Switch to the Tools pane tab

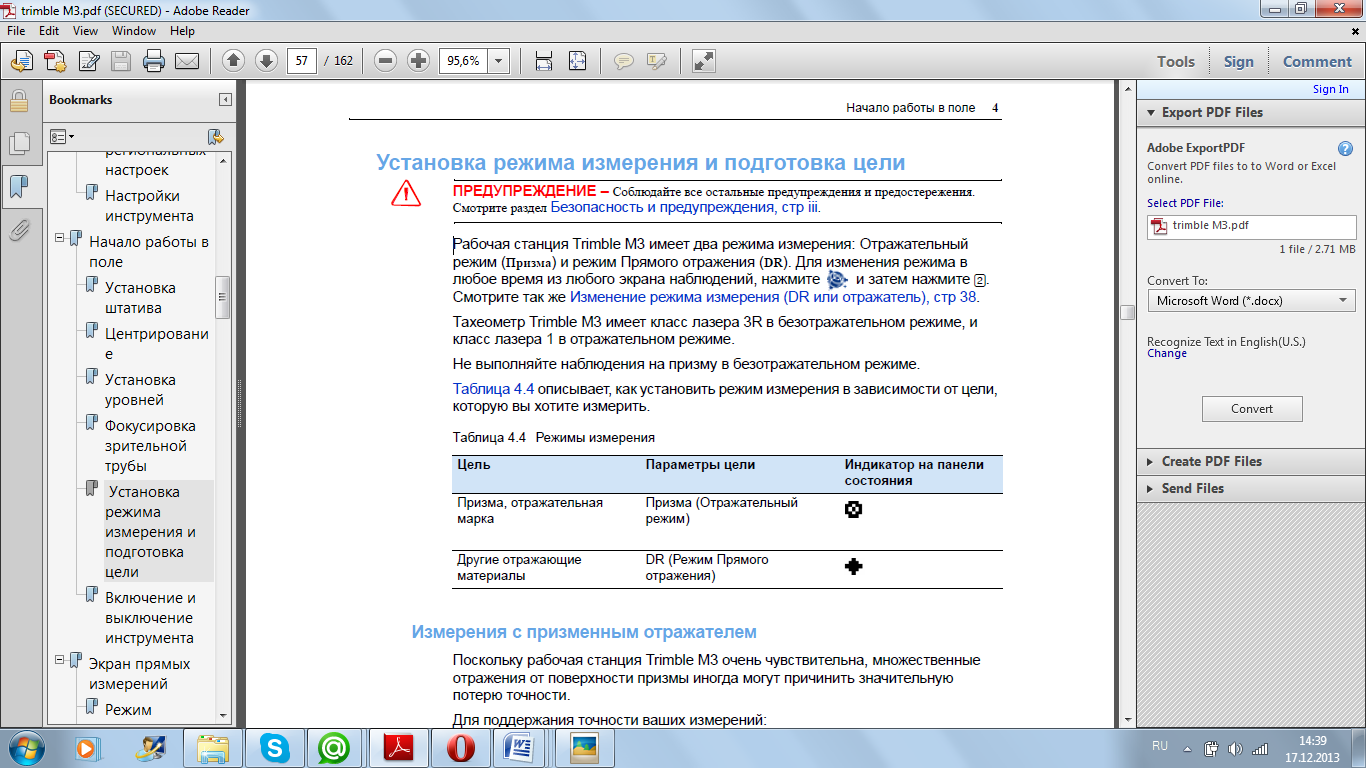tap(1176, 61)
